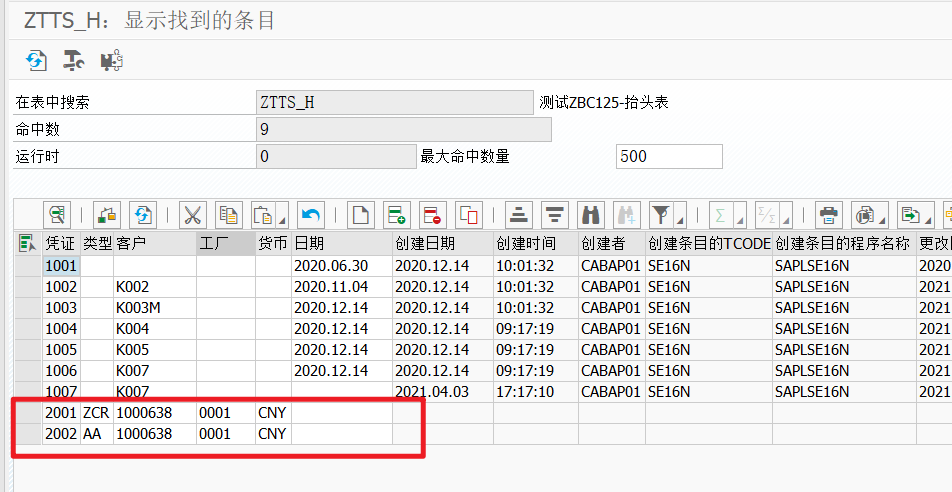This screenshot has height=492, width=952.
Task: Select row header of voucher 1001
Action: (x=28, y=266)
